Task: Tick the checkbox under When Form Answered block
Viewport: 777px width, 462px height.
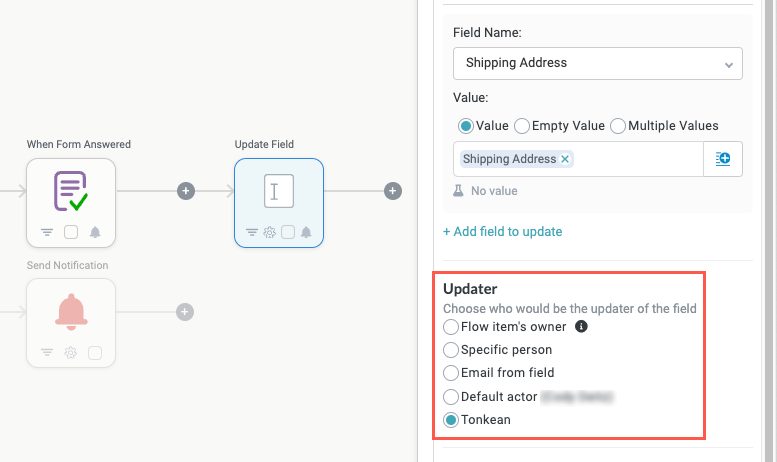Action: (71, 232)
